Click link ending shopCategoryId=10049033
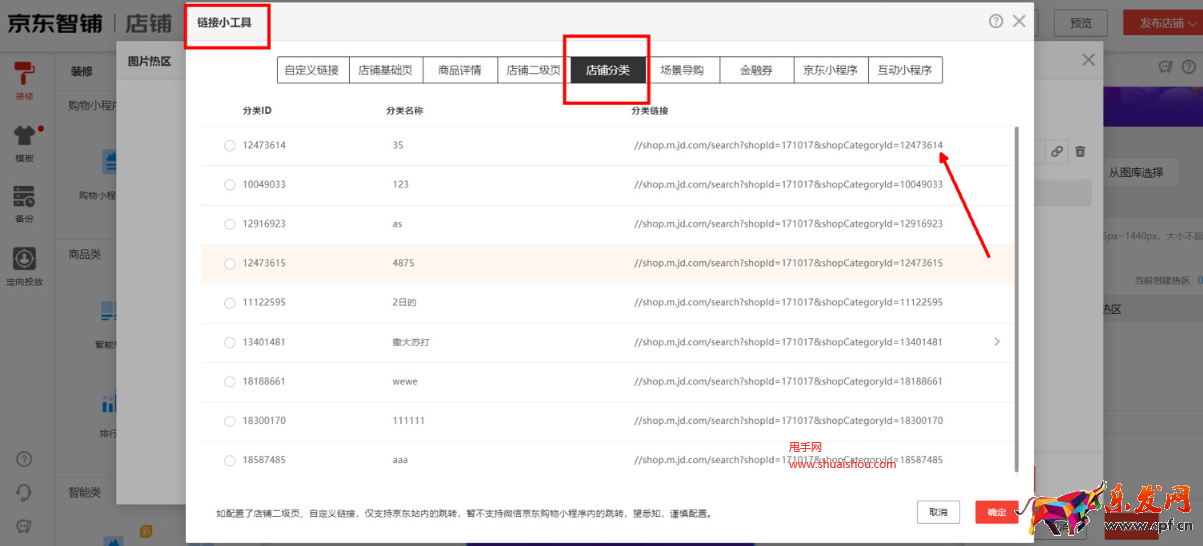The width and height of the screenshot is (1203, 546). [x=788, y=184]
